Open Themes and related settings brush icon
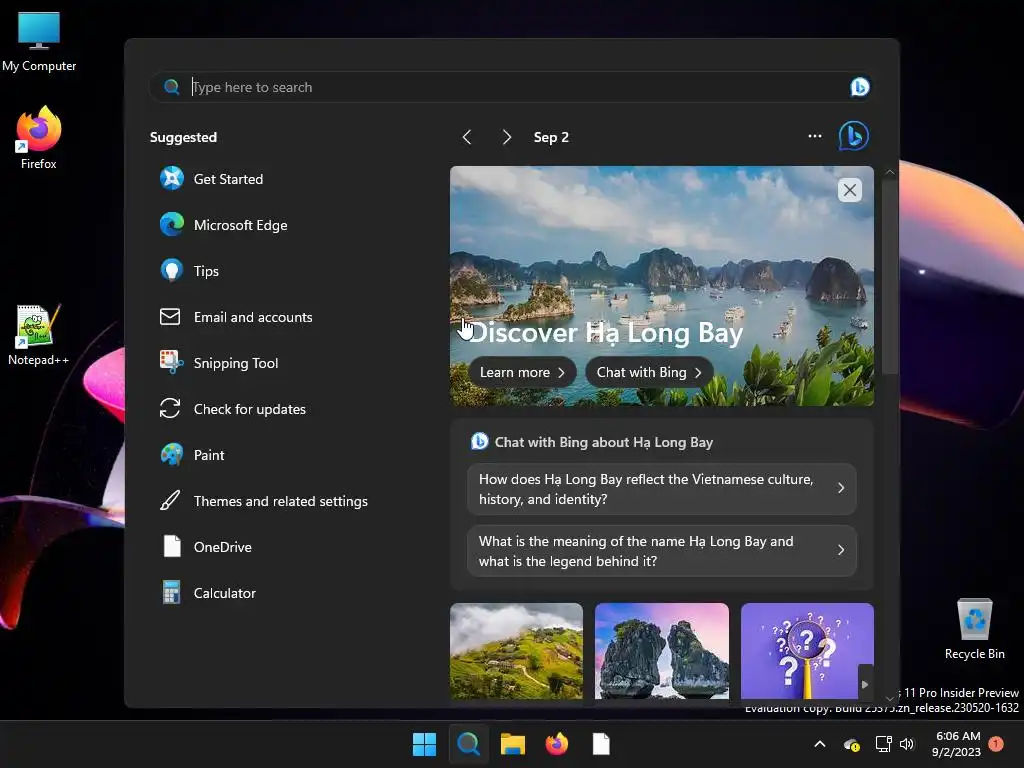Image resolution: width=1024 pixels, height=768 pixels. 170,501
